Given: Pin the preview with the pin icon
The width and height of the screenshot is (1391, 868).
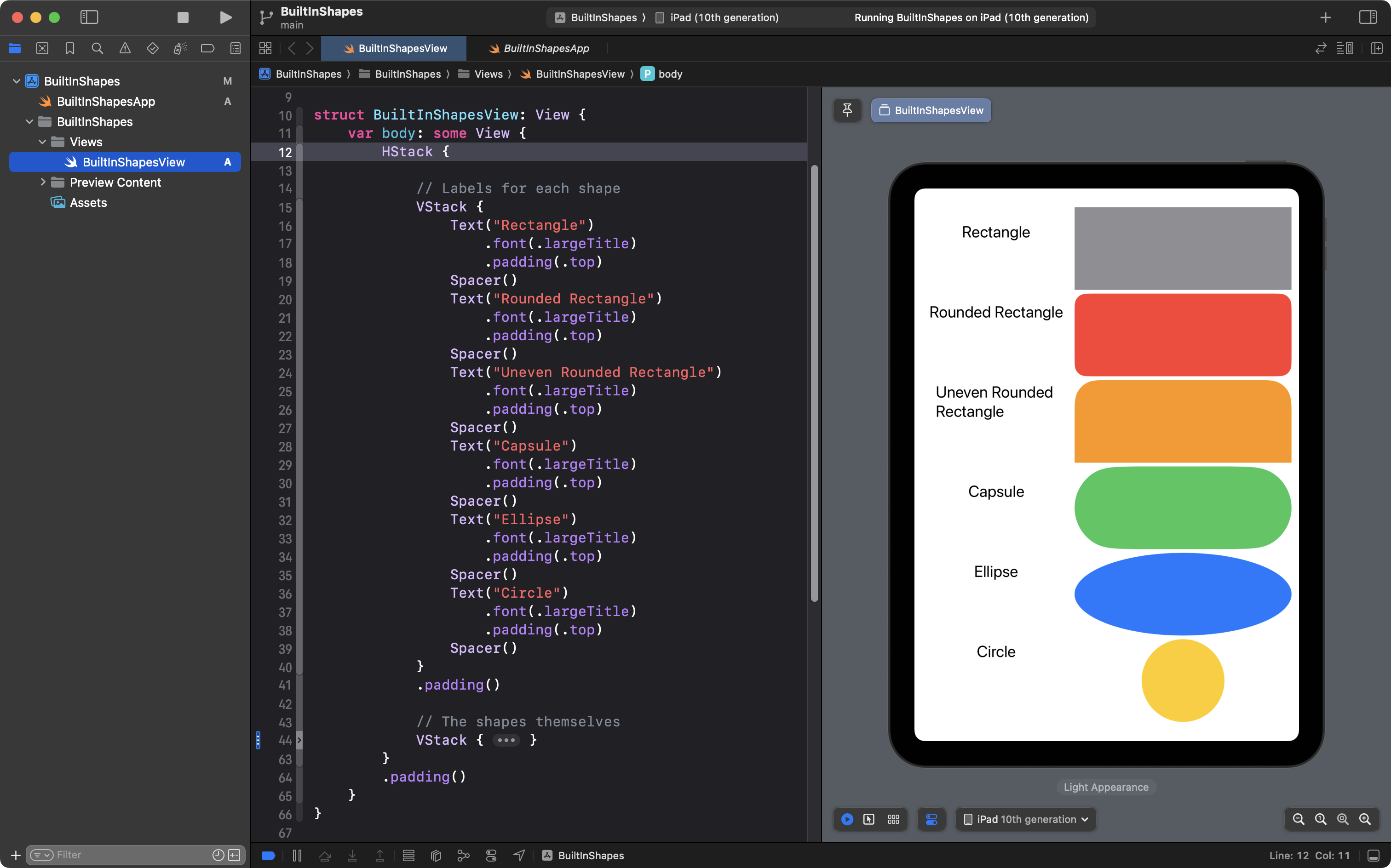Looking at the screenshot, I should pyautogui.click(x=847, y=110).
